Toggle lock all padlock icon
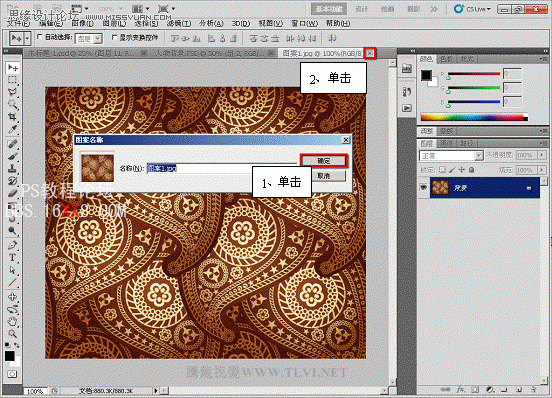 (471, 170)
